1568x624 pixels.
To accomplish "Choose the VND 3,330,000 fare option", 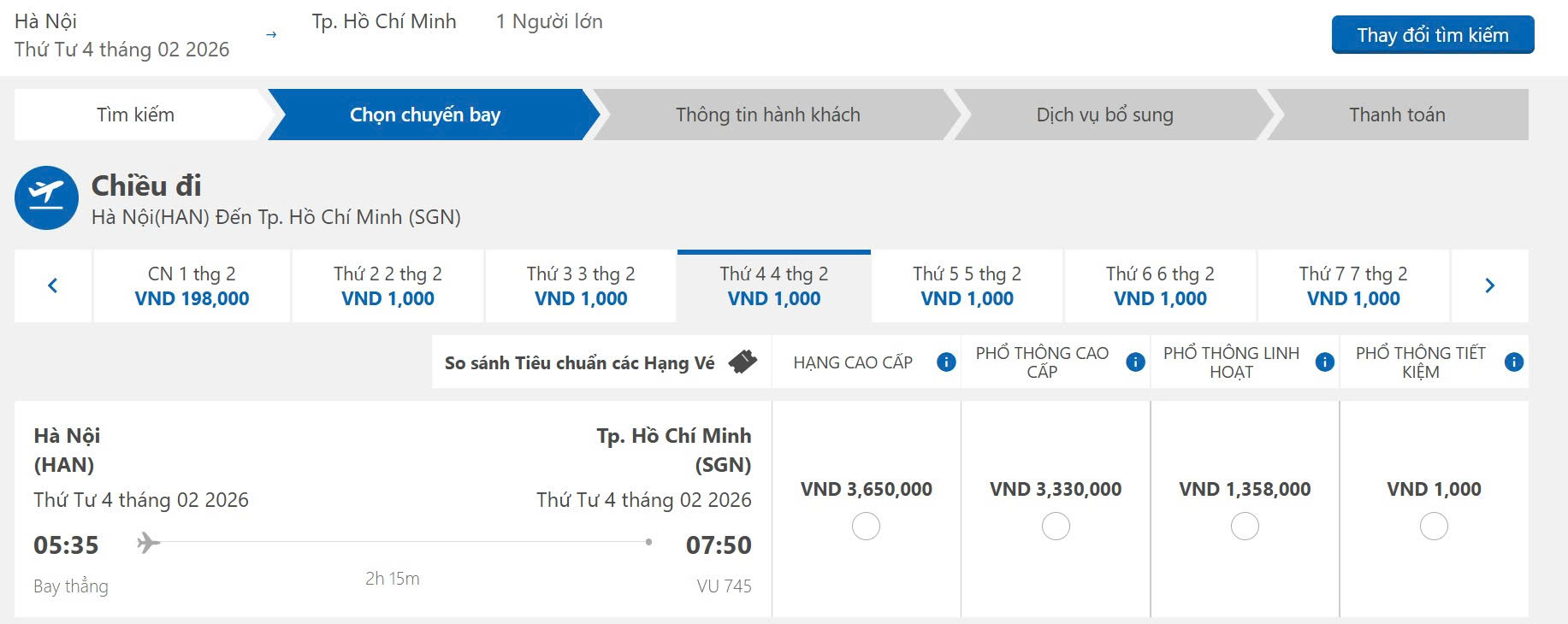I will point(1056,526).
